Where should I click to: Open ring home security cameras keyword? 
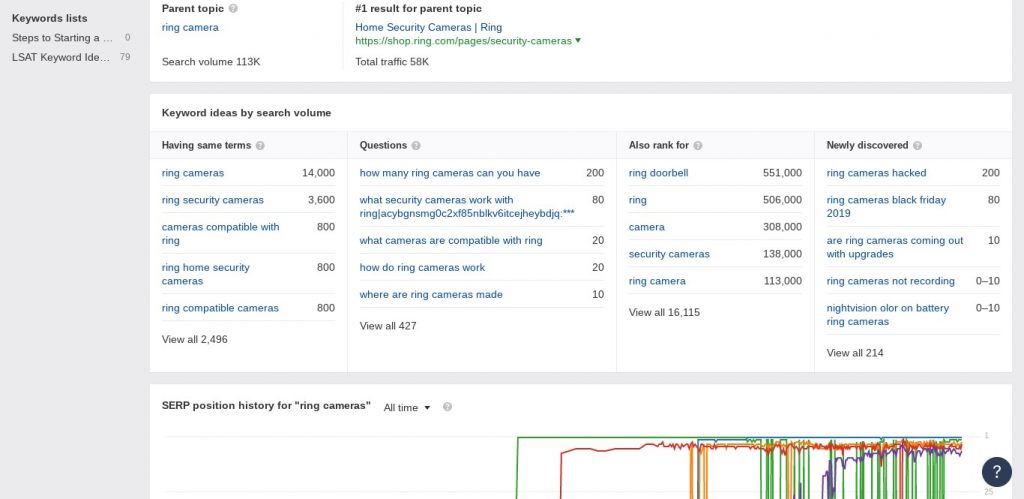point(206,274)
